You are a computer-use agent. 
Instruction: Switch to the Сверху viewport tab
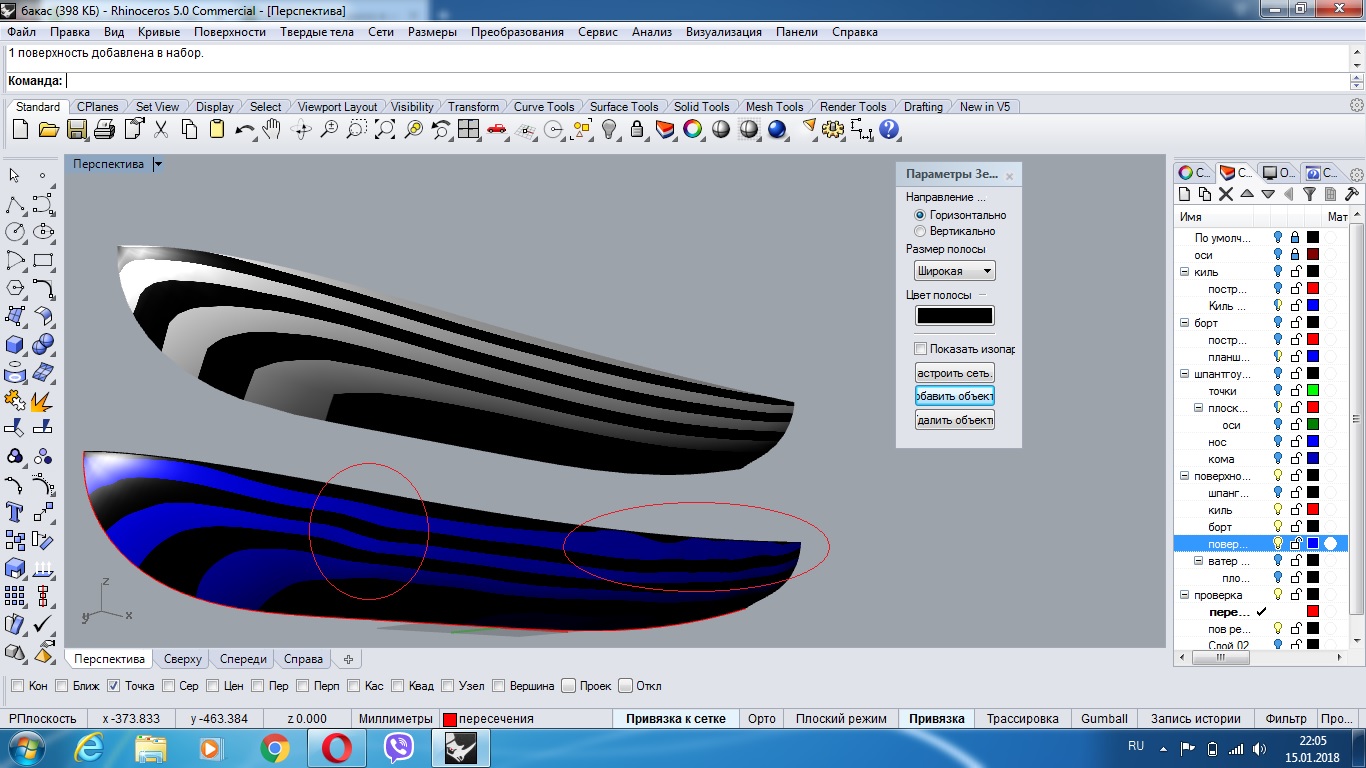click(183, 659)
